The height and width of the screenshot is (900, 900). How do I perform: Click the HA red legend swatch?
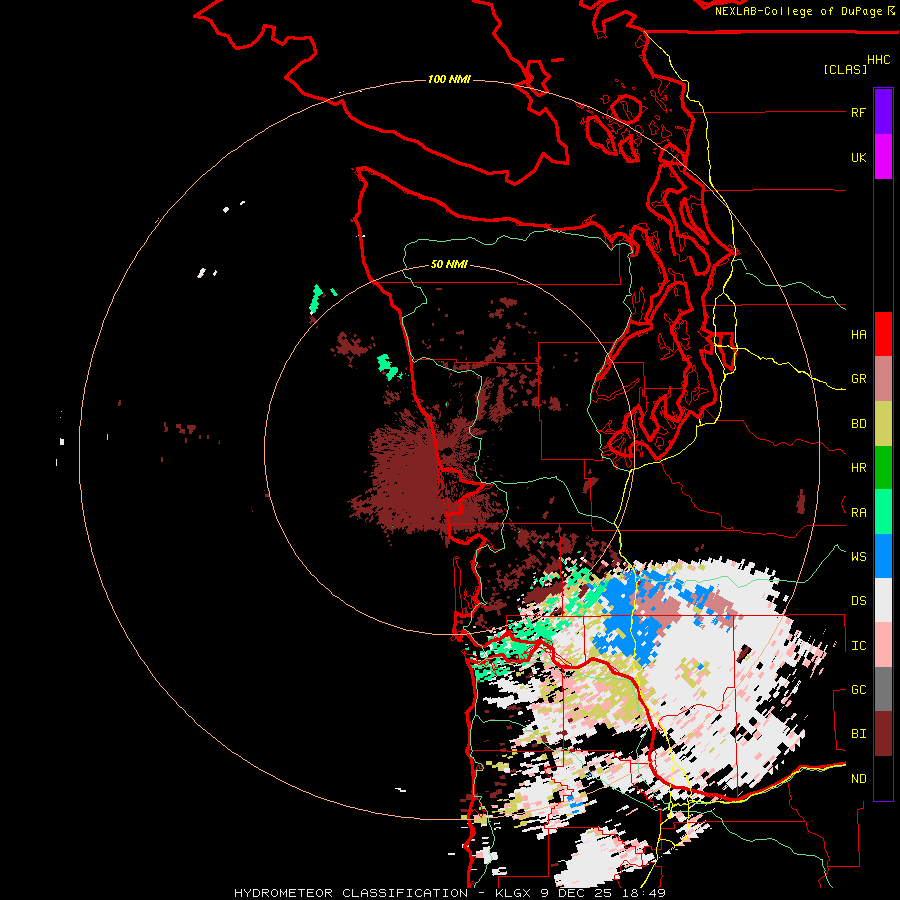(x=883, y=334)
